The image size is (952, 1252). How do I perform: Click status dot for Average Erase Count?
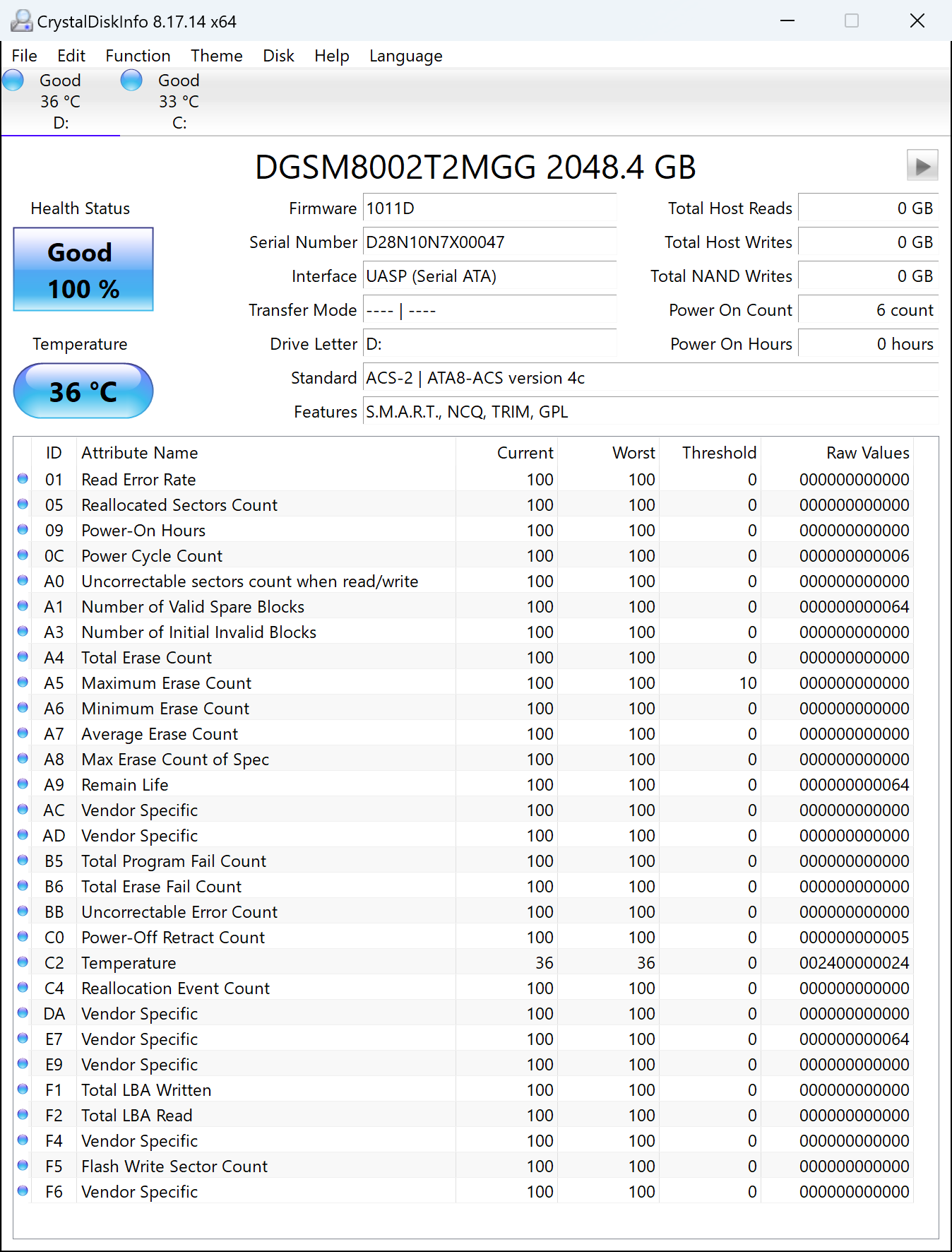[x=23, y=733]
